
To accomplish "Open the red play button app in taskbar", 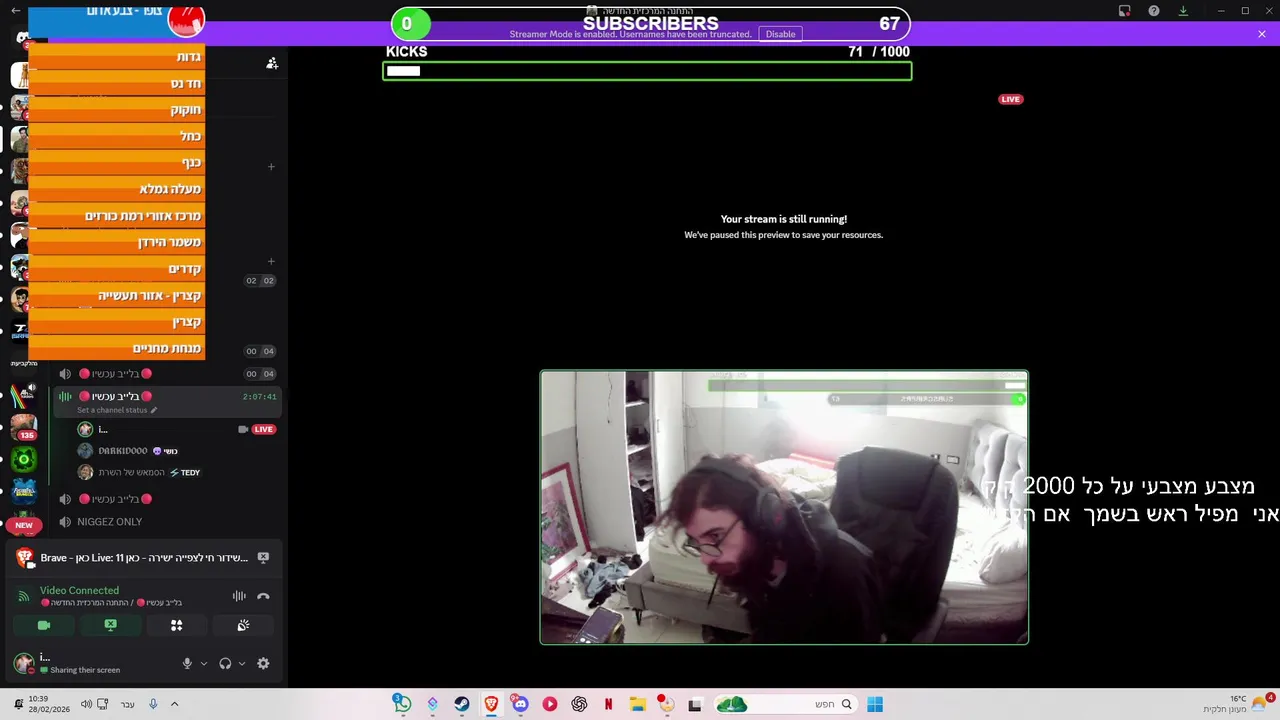I will coord(549,704).
